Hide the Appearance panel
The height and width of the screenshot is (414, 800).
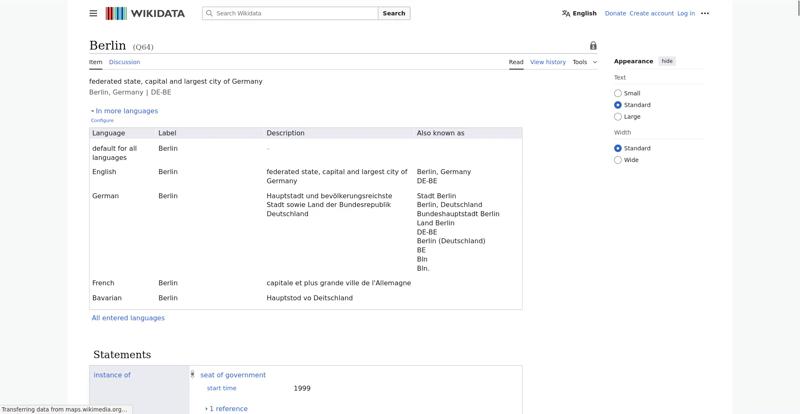667,61
